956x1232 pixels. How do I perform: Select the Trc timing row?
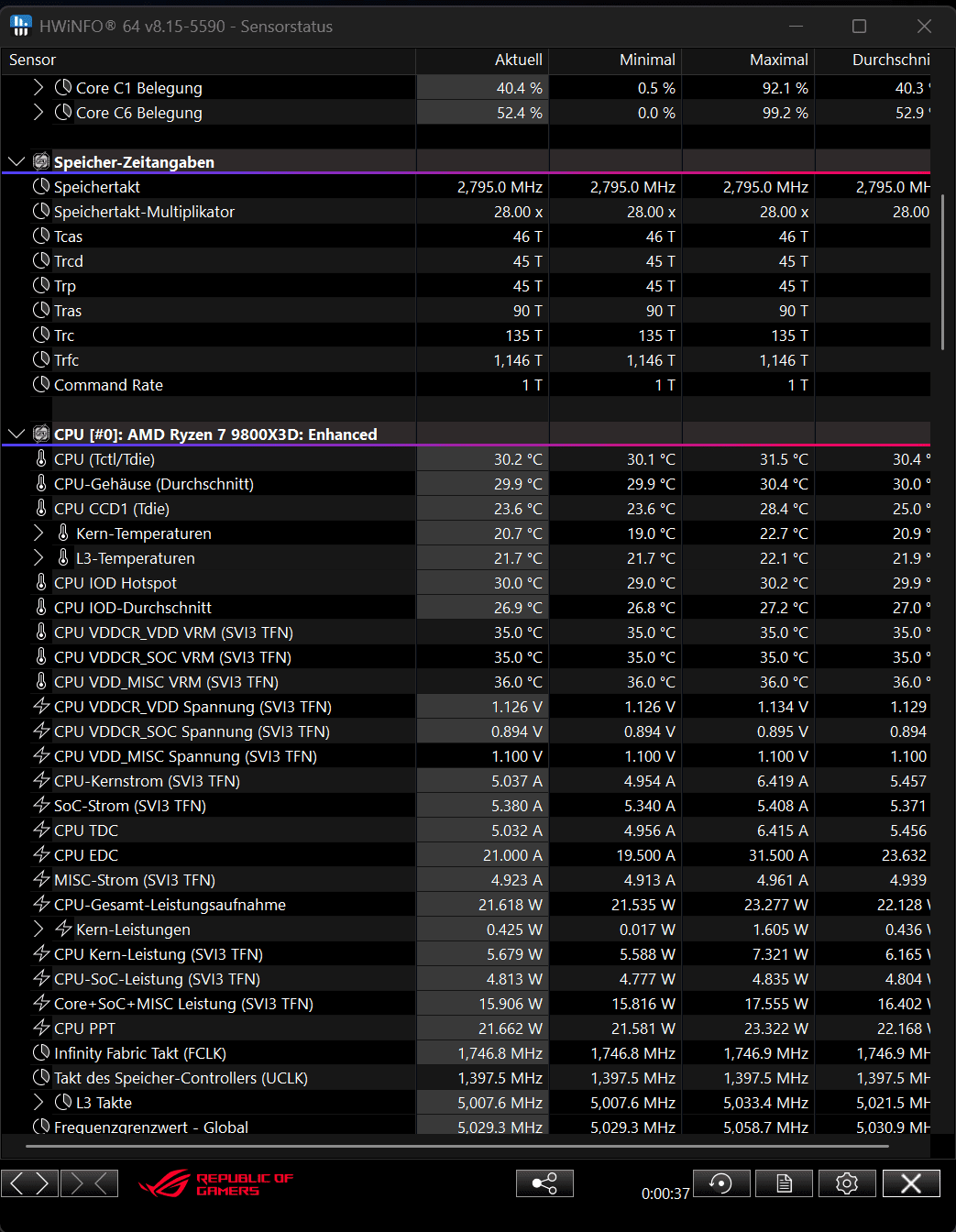click(x=466, y=335)
